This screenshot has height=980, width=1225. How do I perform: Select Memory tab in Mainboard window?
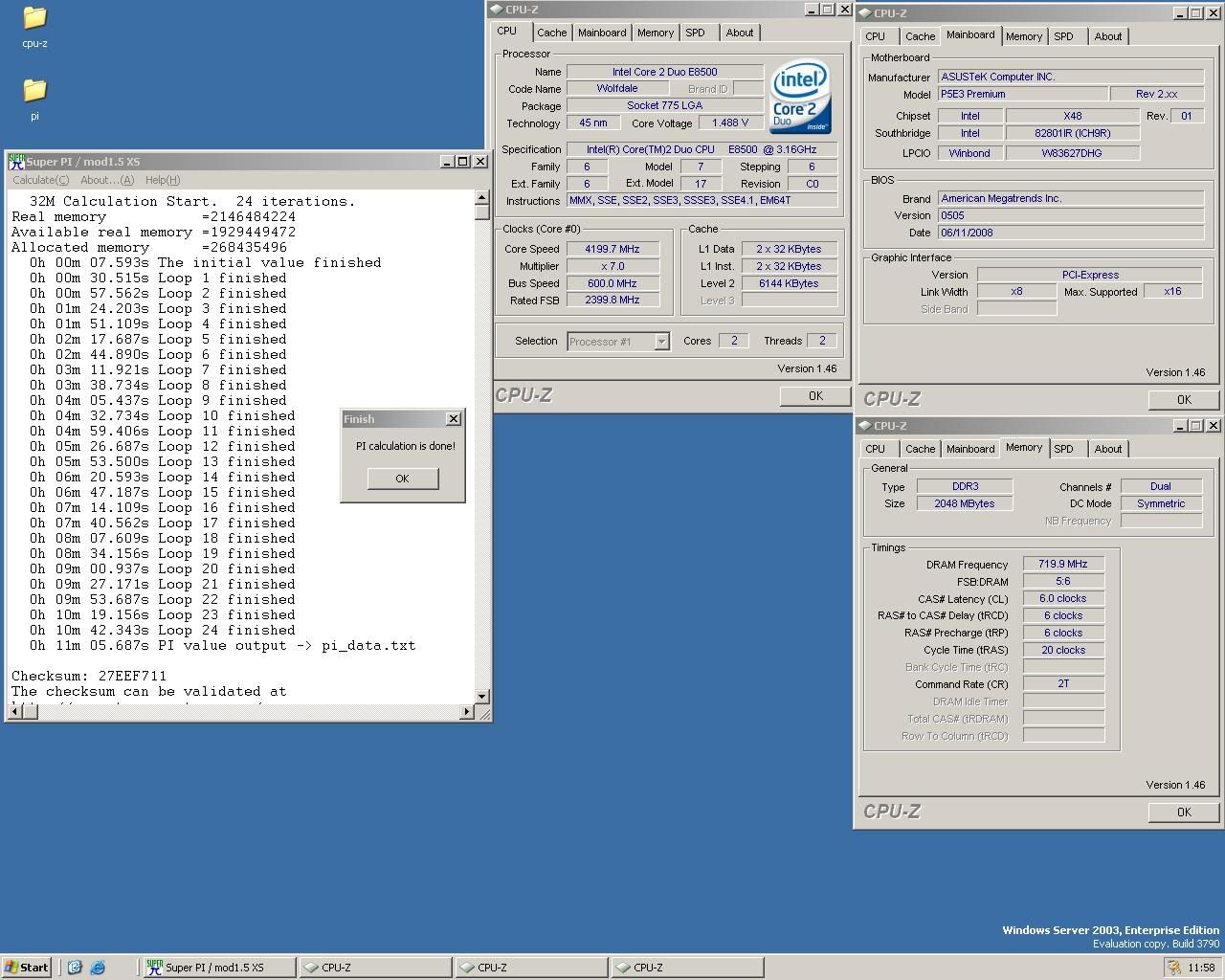(x=1024, y=36)
